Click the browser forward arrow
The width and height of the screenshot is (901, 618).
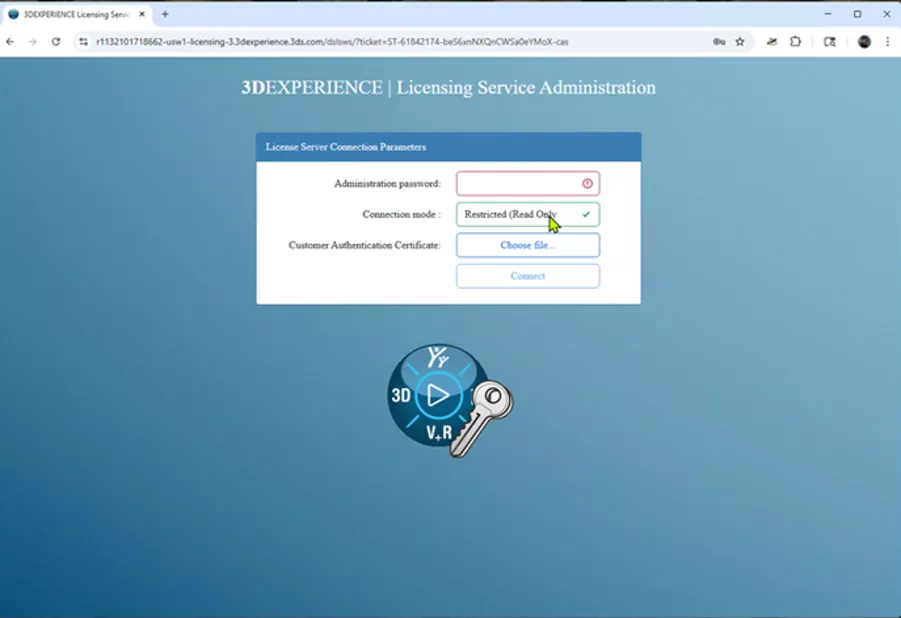click(x=33, y=41)
